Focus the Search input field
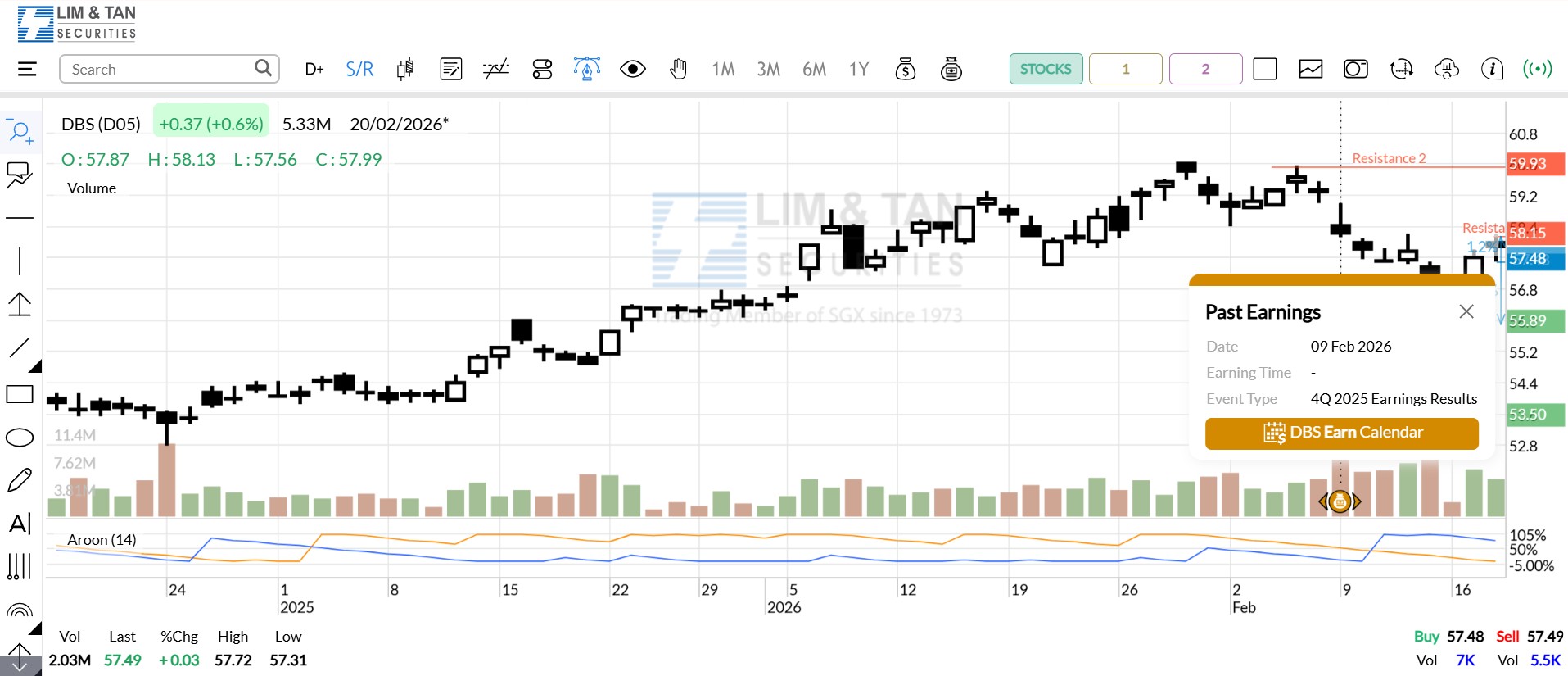The width and height of the screenshot is (1568, 676). [x=160, y=69]
